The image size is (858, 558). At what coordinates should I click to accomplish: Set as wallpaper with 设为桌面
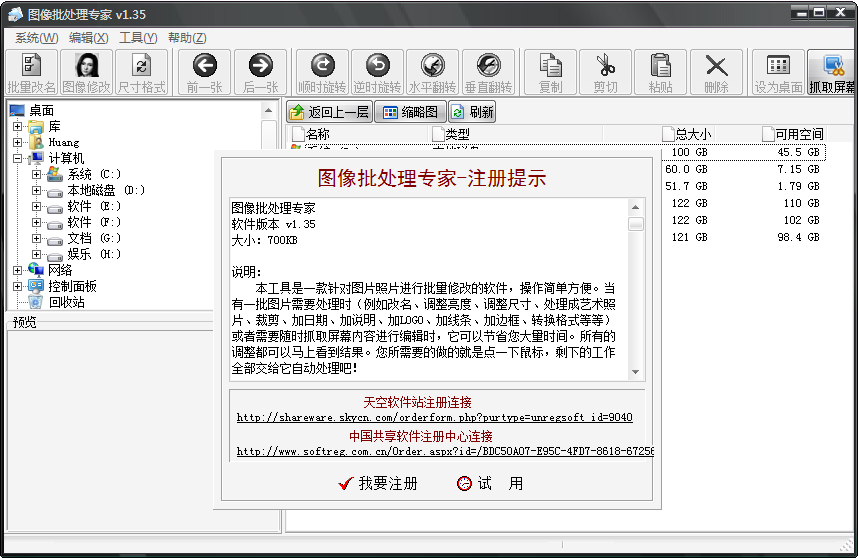click(778, 72)
